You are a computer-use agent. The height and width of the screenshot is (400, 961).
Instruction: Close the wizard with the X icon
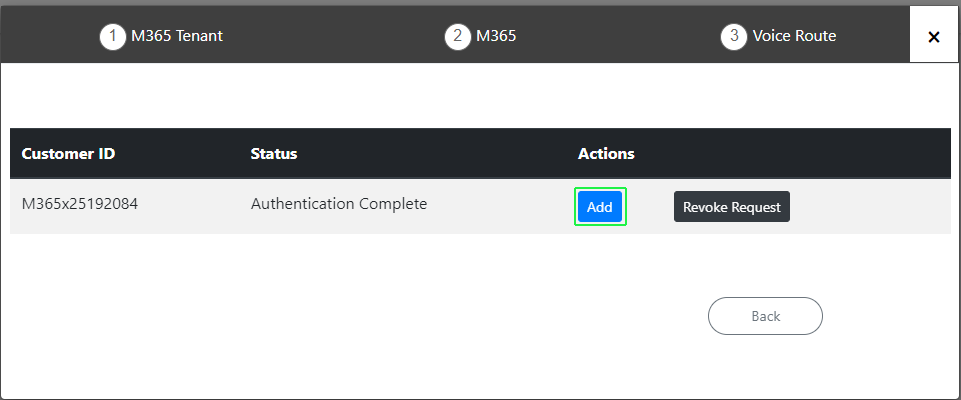[x=933, y=36]
